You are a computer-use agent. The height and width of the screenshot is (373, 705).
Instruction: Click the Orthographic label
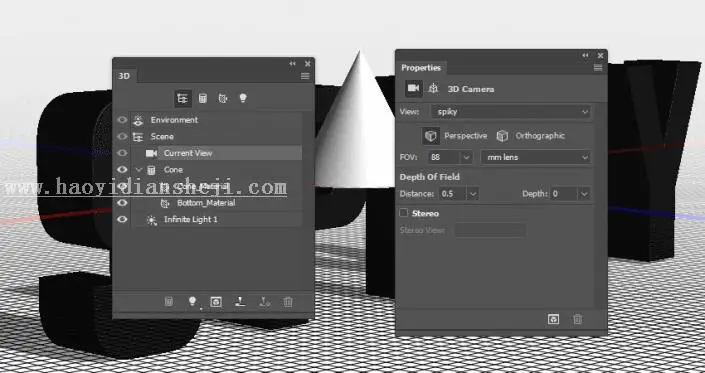point(540,136)
